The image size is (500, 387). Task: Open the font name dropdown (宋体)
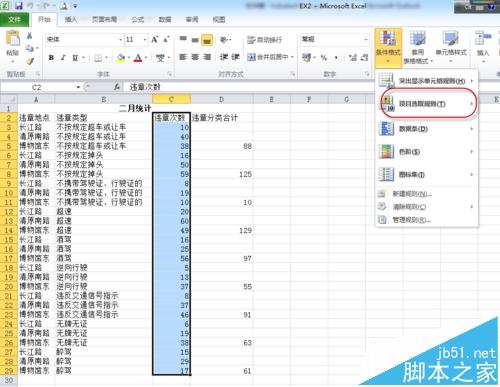(x=120, y=40)
